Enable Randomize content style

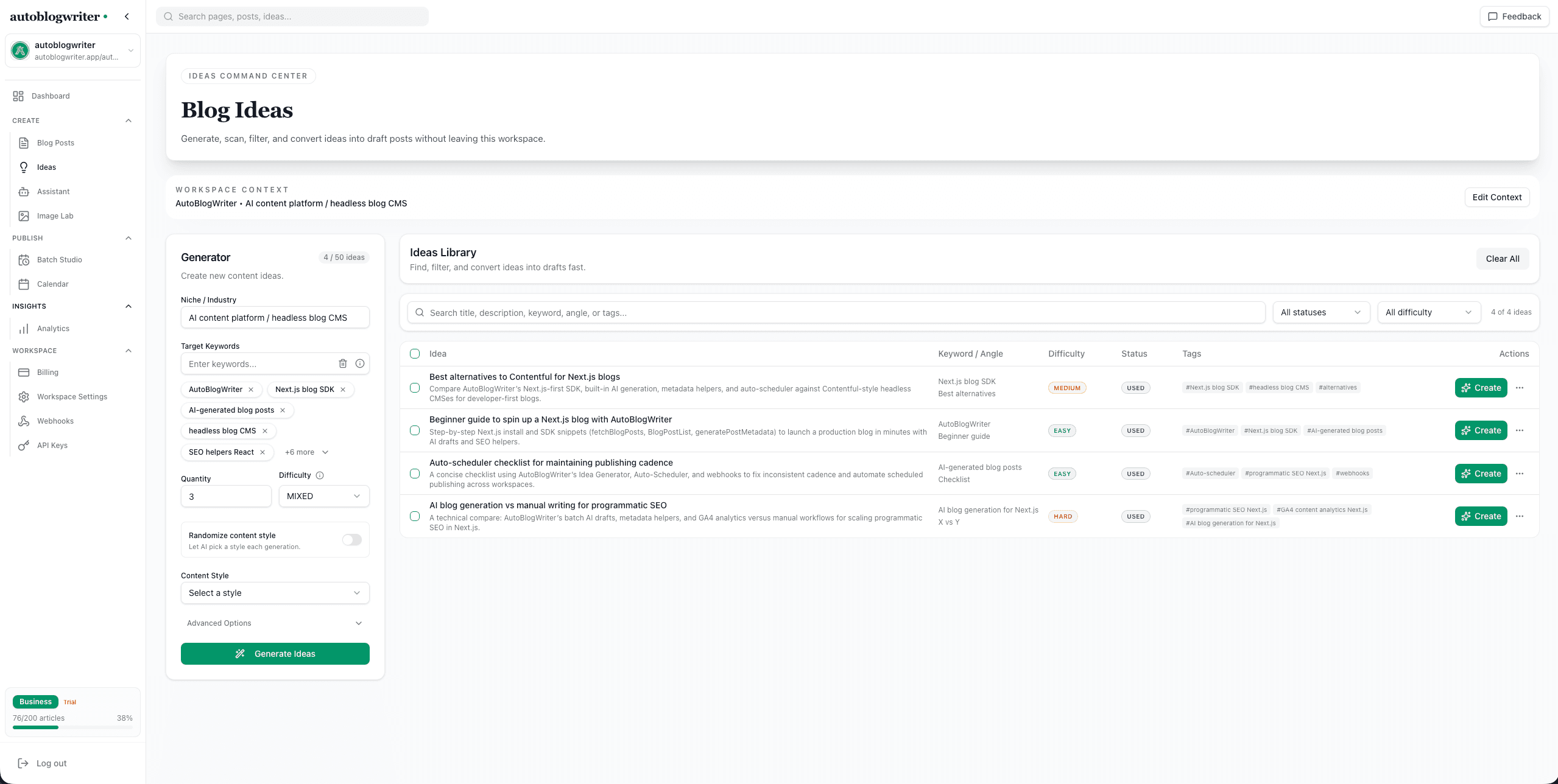point(351,539)
